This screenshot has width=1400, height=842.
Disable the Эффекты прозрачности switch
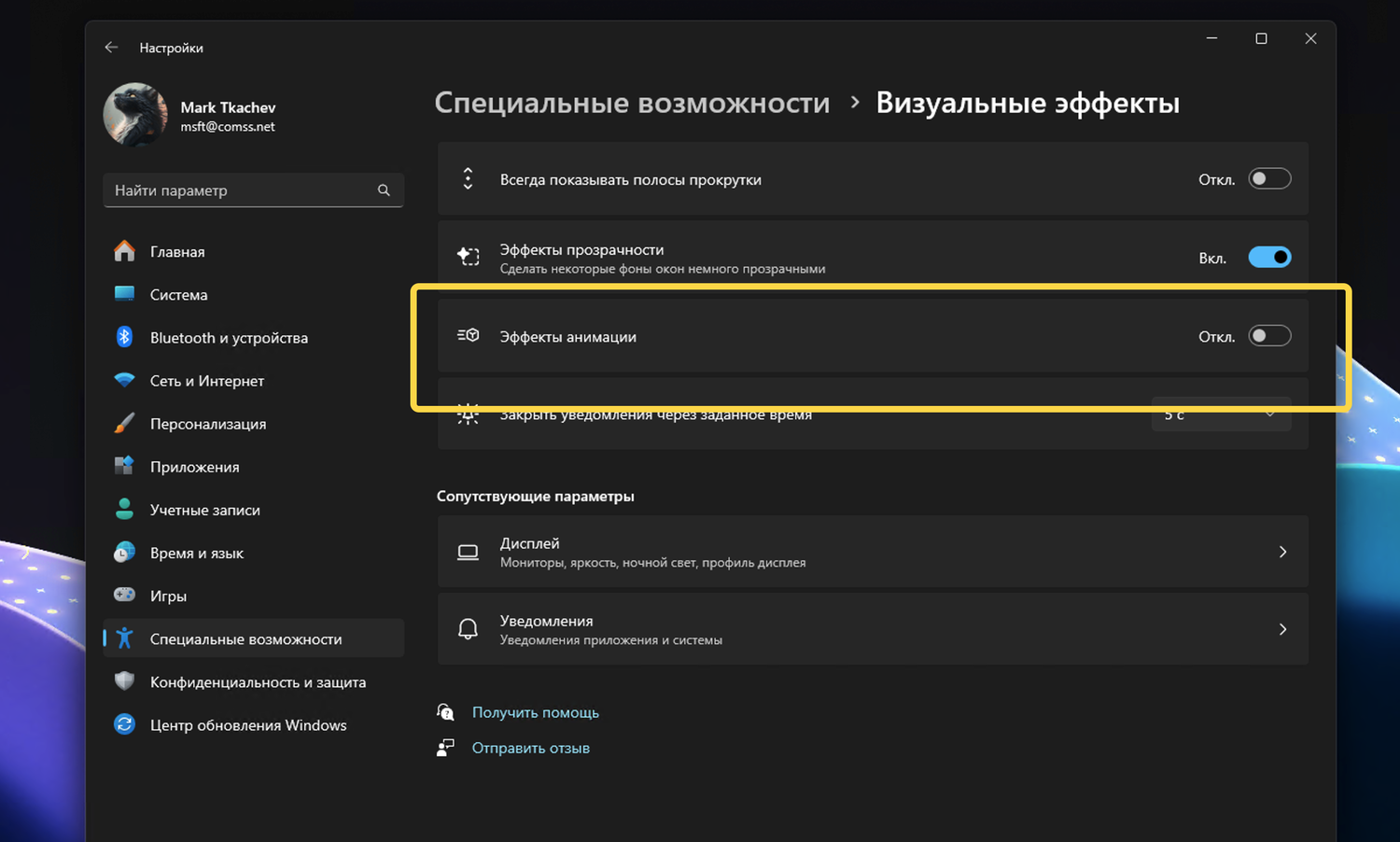[x=1269, y=258]
